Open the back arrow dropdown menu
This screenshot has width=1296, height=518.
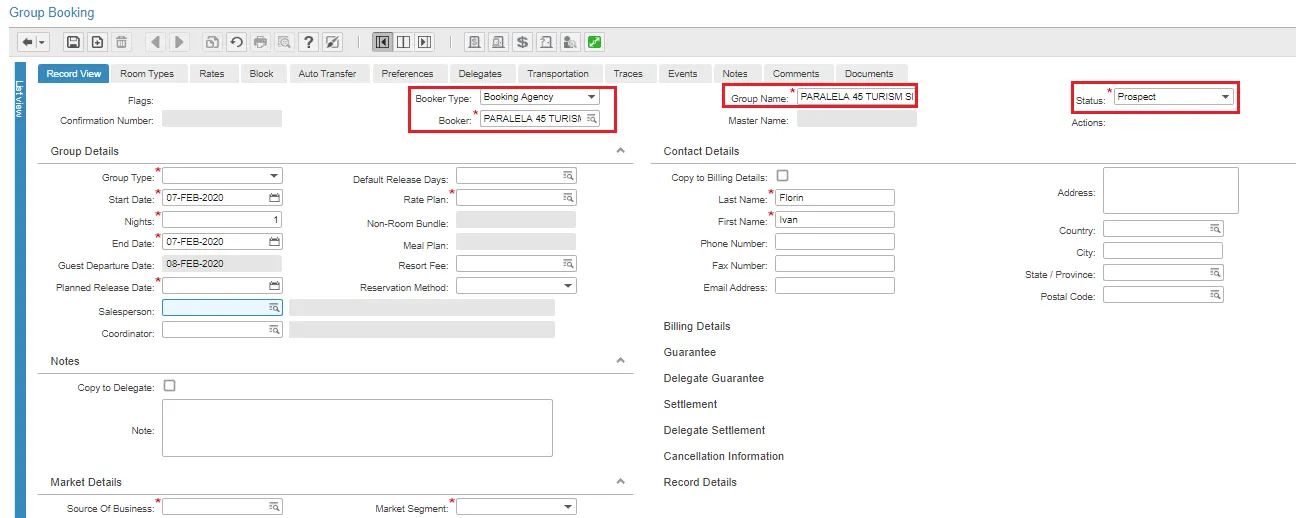pyautogui.click(x=42, y=42)
